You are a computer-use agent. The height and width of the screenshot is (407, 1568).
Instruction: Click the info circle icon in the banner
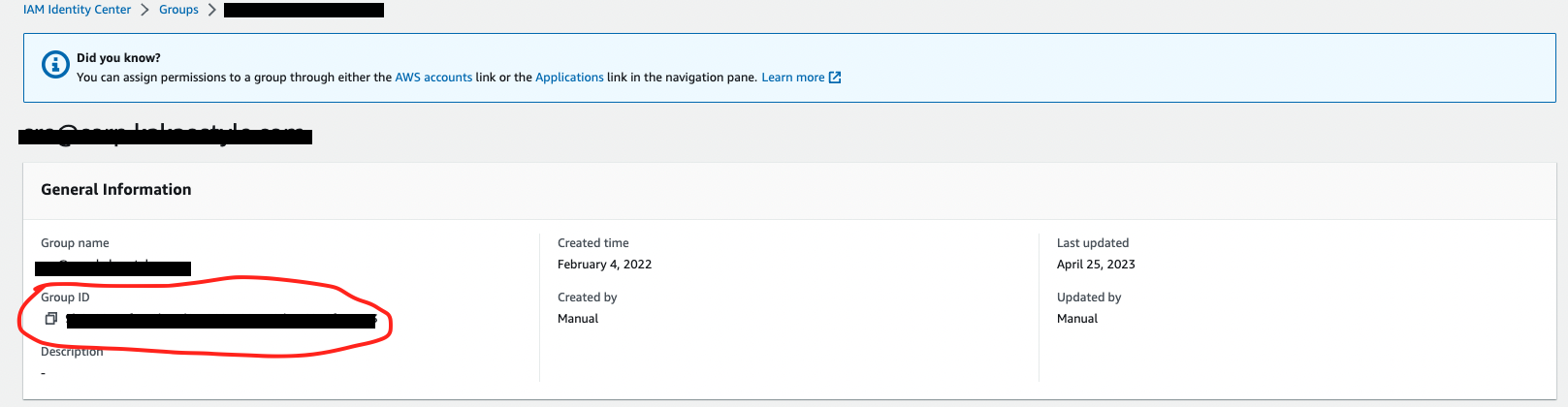click(55, 65)
